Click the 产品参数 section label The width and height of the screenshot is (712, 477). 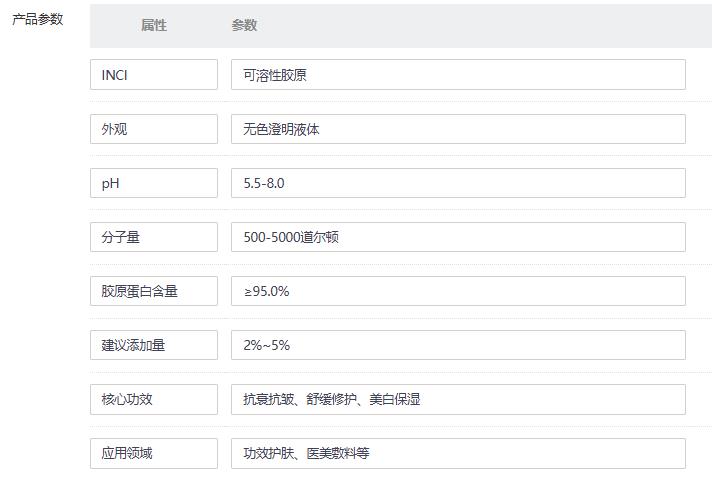pos(37,19)
